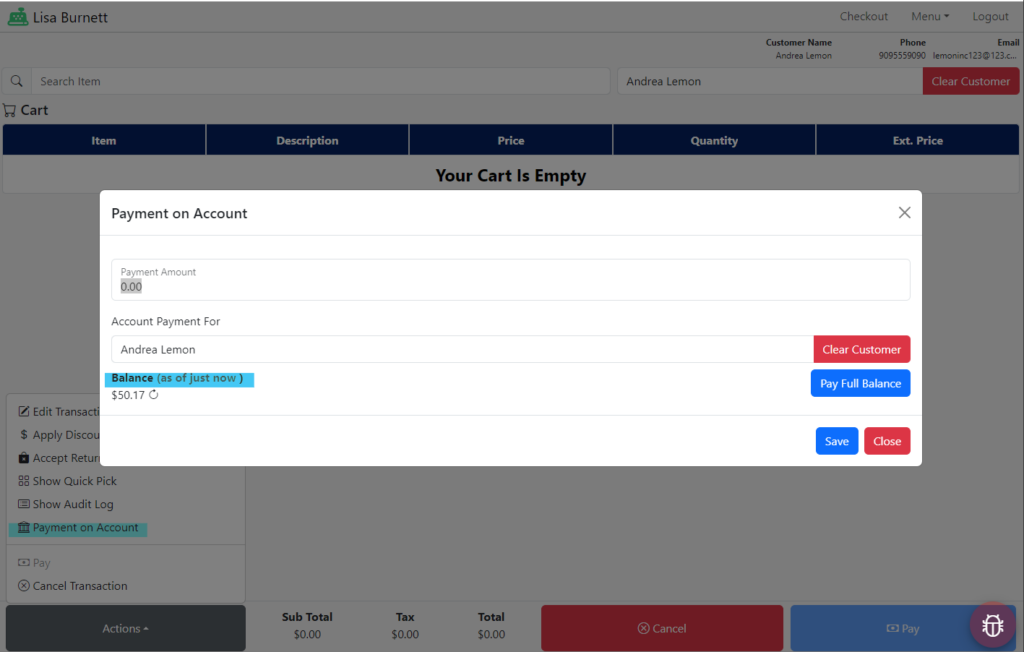Save the account payment
Image resolution: width=1024 pixels, height=652 pixels.
coord(836,440)
